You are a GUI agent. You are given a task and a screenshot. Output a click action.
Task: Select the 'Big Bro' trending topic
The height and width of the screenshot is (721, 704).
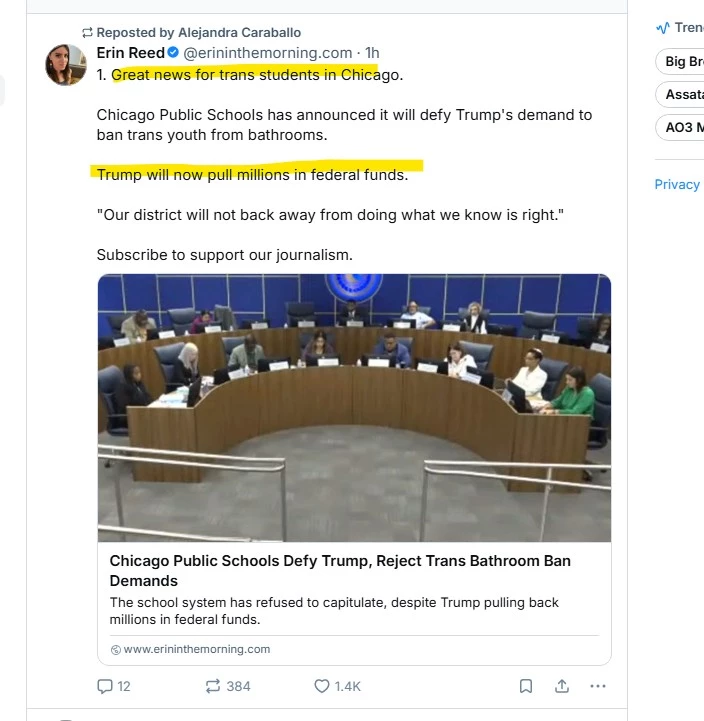(684, 62)
